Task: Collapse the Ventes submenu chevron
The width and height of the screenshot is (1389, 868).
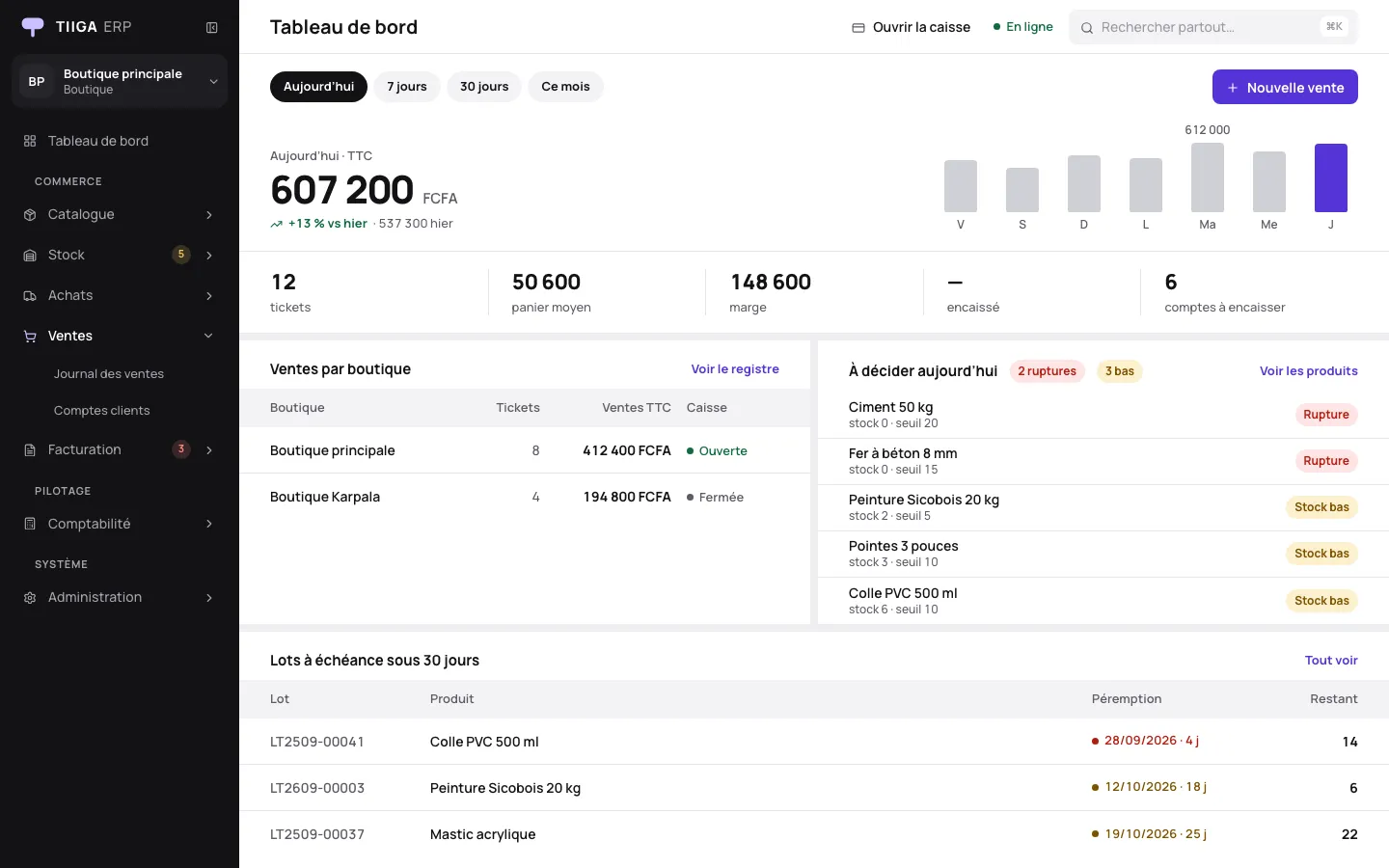Action: tap(209, 336)
